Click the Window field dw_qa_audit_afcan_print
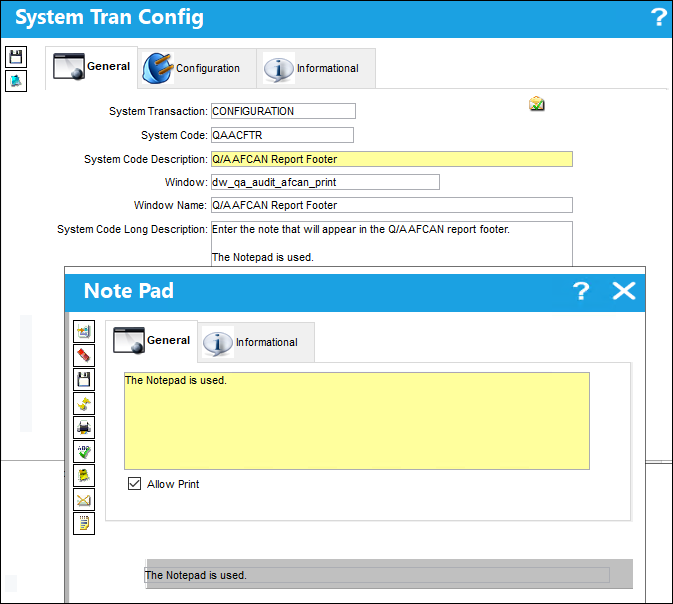Image resolution: width=673 pixels, height=604 pixels. coord(325,182)
